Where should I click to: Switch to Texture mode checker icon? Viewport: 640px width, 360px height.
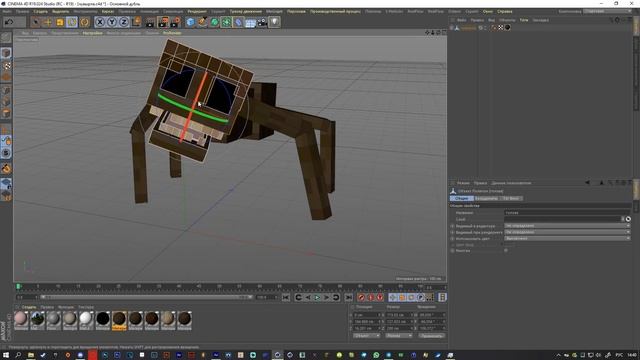tap(6, 65)
